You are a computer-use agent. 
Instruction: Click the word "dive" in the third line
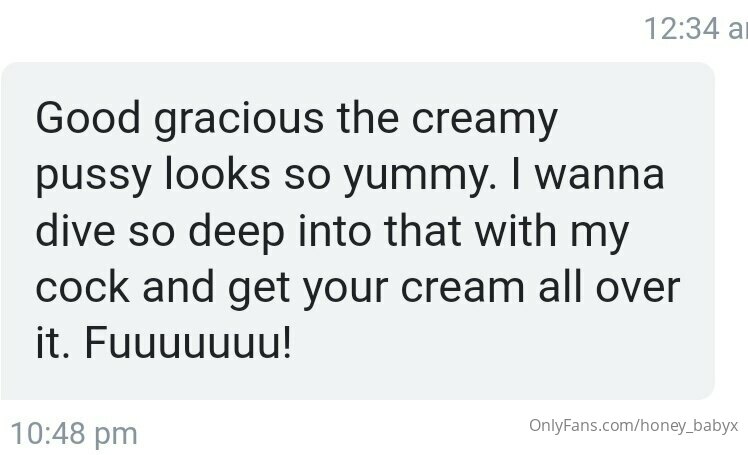(x=75, y=230)
